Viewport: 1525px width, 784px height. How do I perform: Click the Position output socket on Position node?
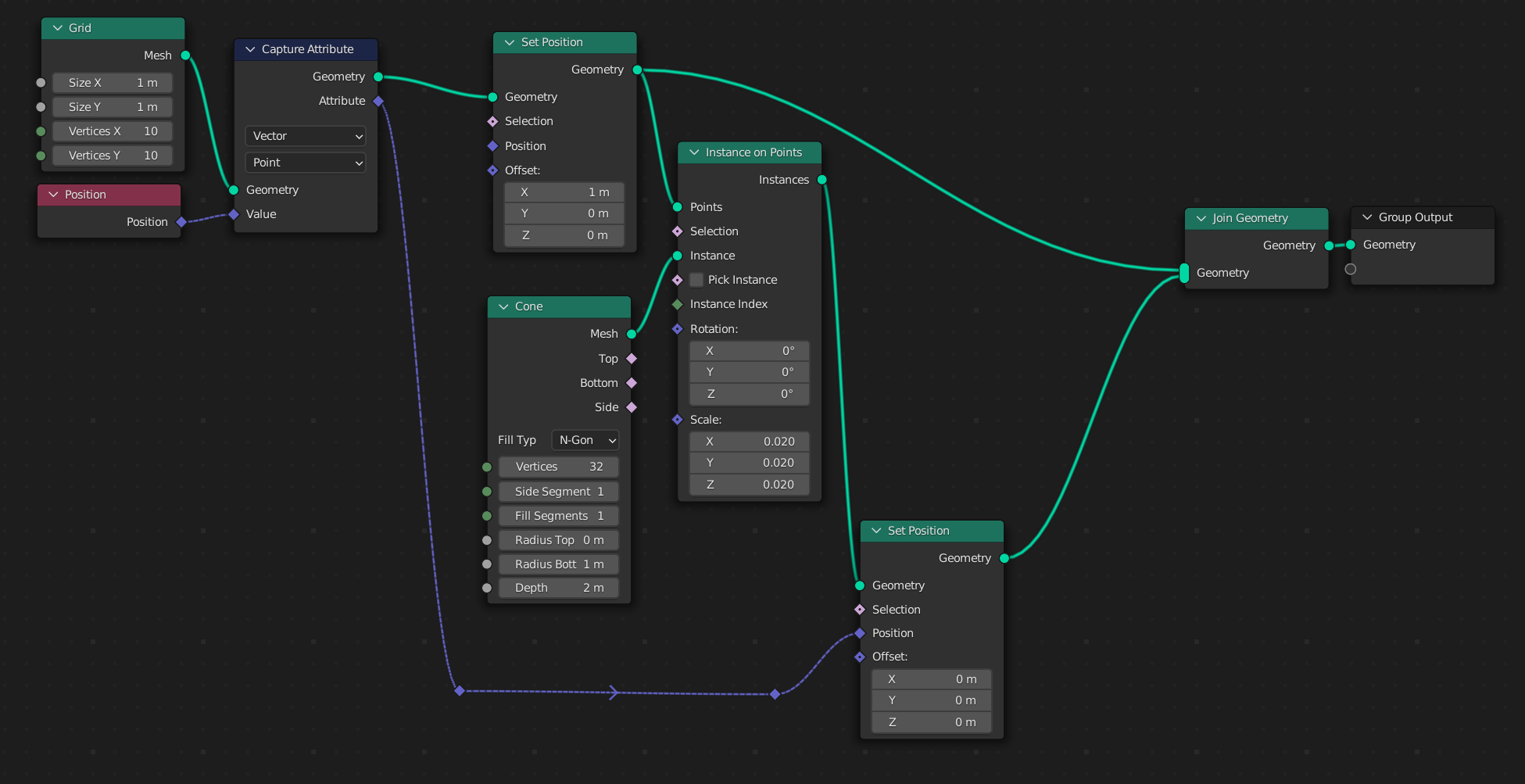[181, 222]
